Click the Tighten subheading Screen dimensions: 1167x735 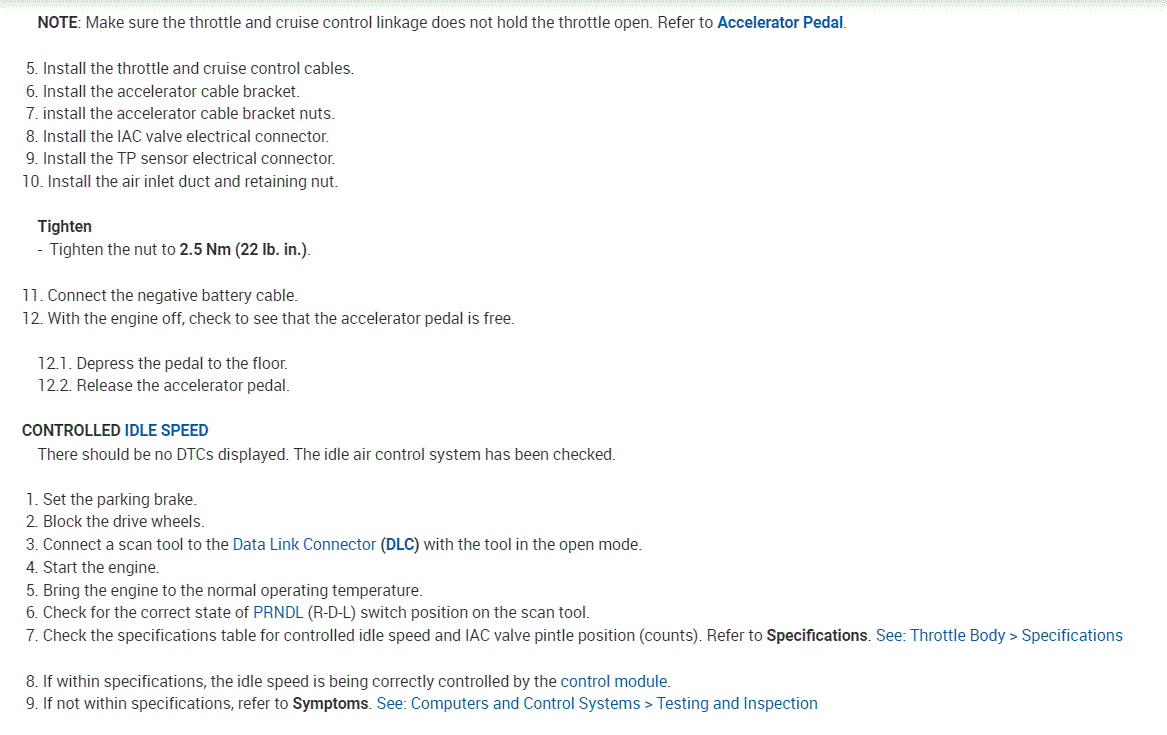click(x=65, y=227)
